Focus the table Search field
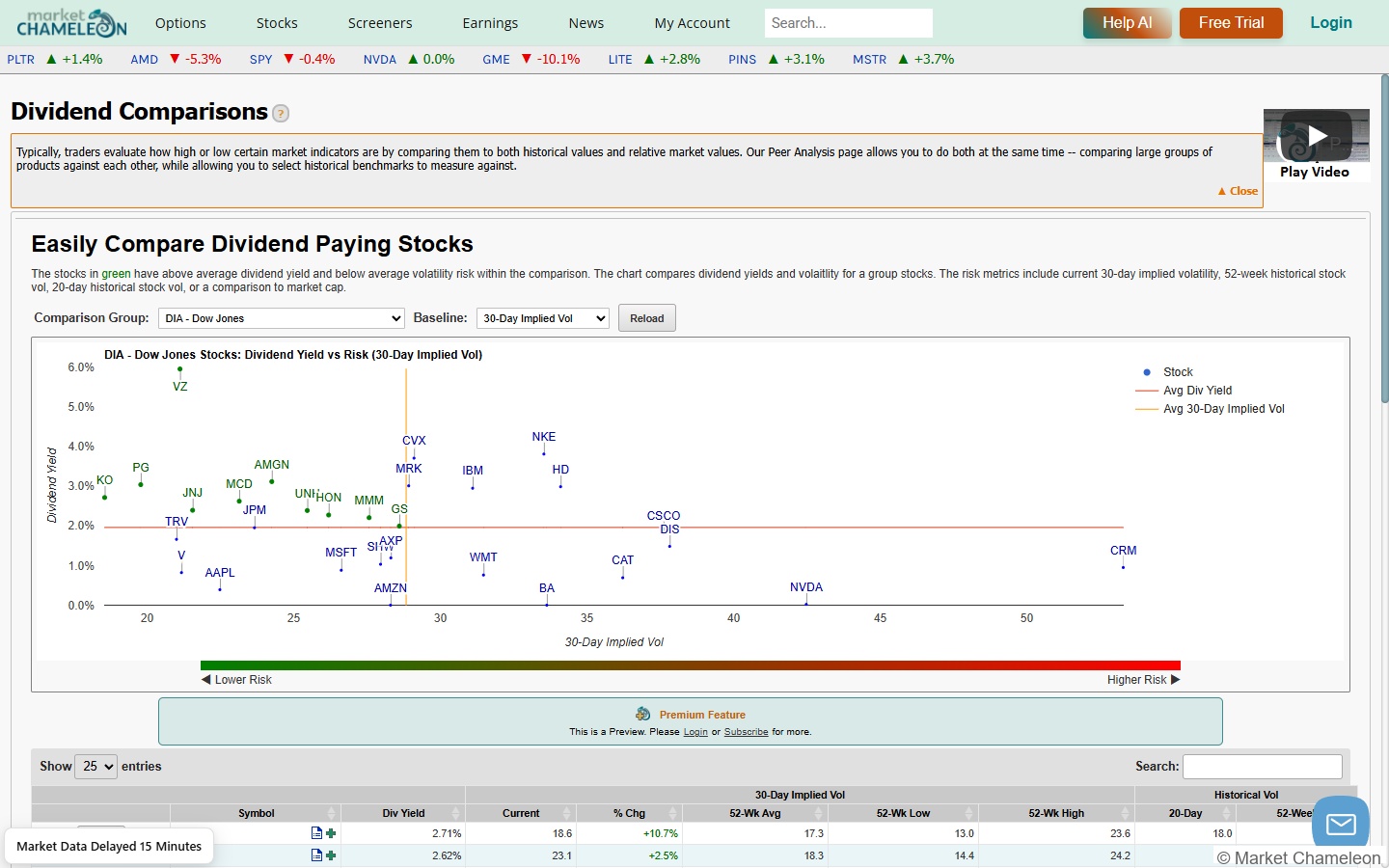 tap(1263, 767)
